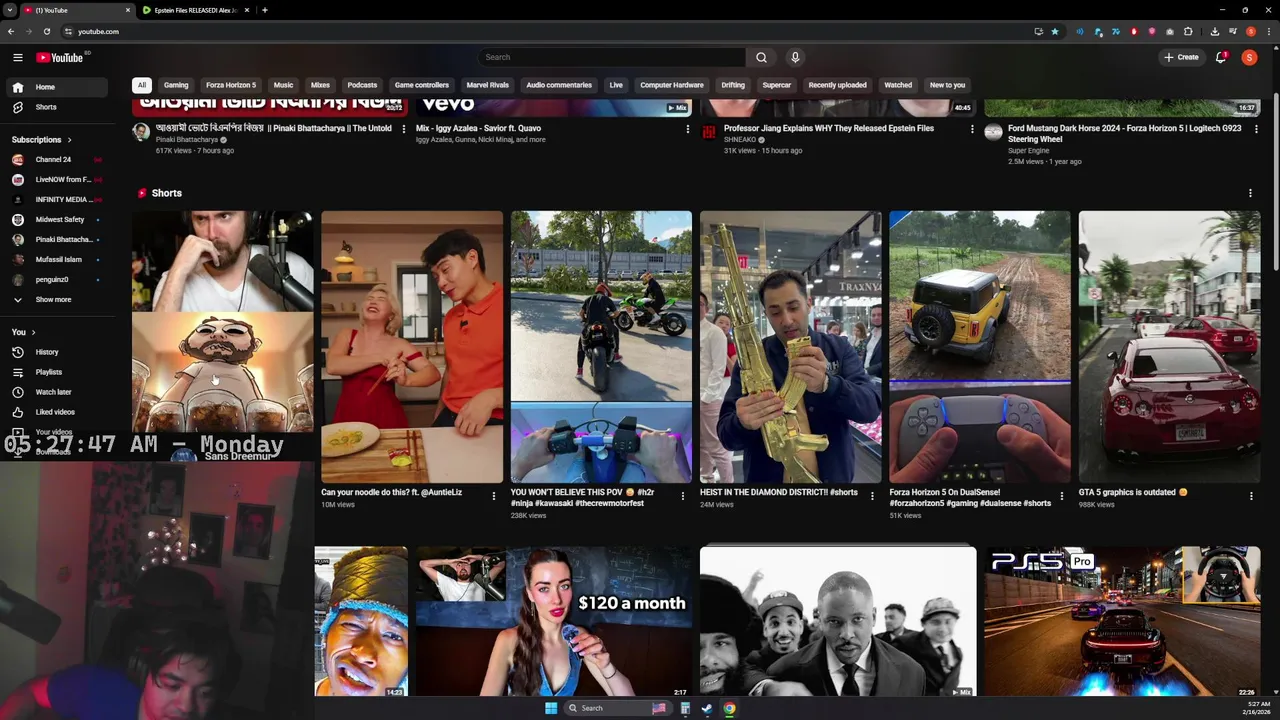
Task: Open Professor Jiang Epstein Files video title
Action: pos(829,128)
